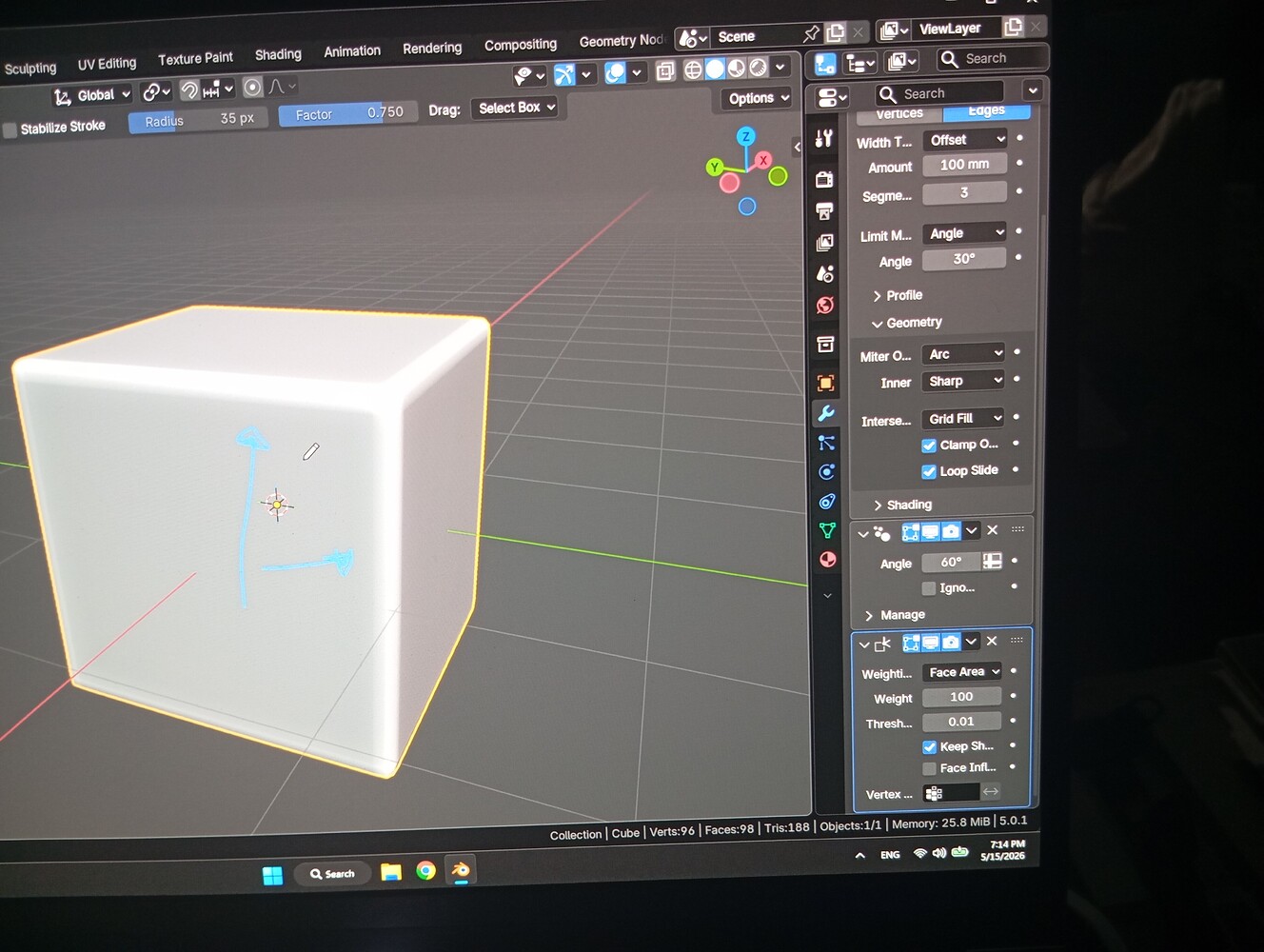Screen dimensions: 1264x952
Task: Open the View Layer properties tab
Action: [824, 242]
